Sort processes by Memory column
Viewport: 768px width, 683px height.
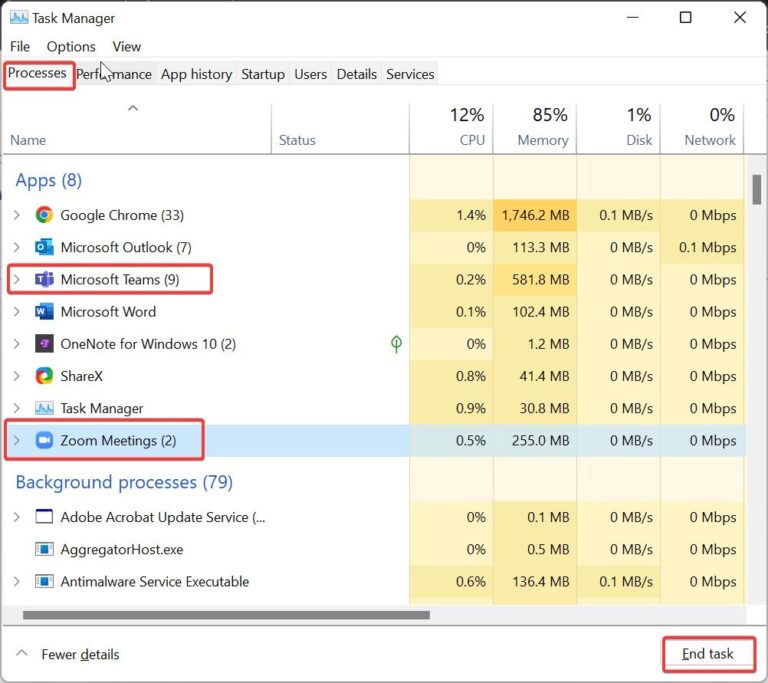coord(535,127)
